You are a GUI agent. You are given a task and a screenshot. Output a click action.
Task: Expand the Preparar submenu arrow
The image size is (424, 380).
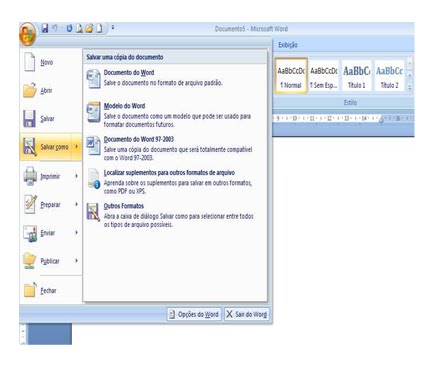pyautogui.click(x=77, y=204)
